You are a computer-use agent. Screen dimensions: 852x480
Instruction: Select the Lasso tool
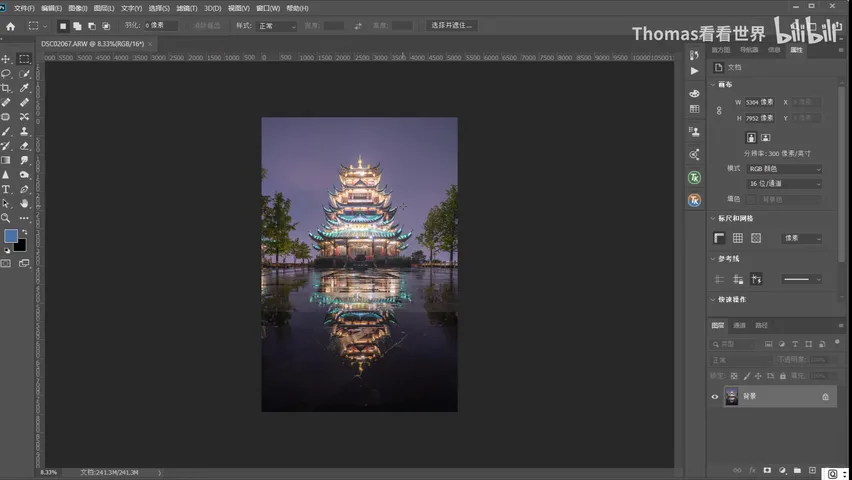click(x=6, y=73)
